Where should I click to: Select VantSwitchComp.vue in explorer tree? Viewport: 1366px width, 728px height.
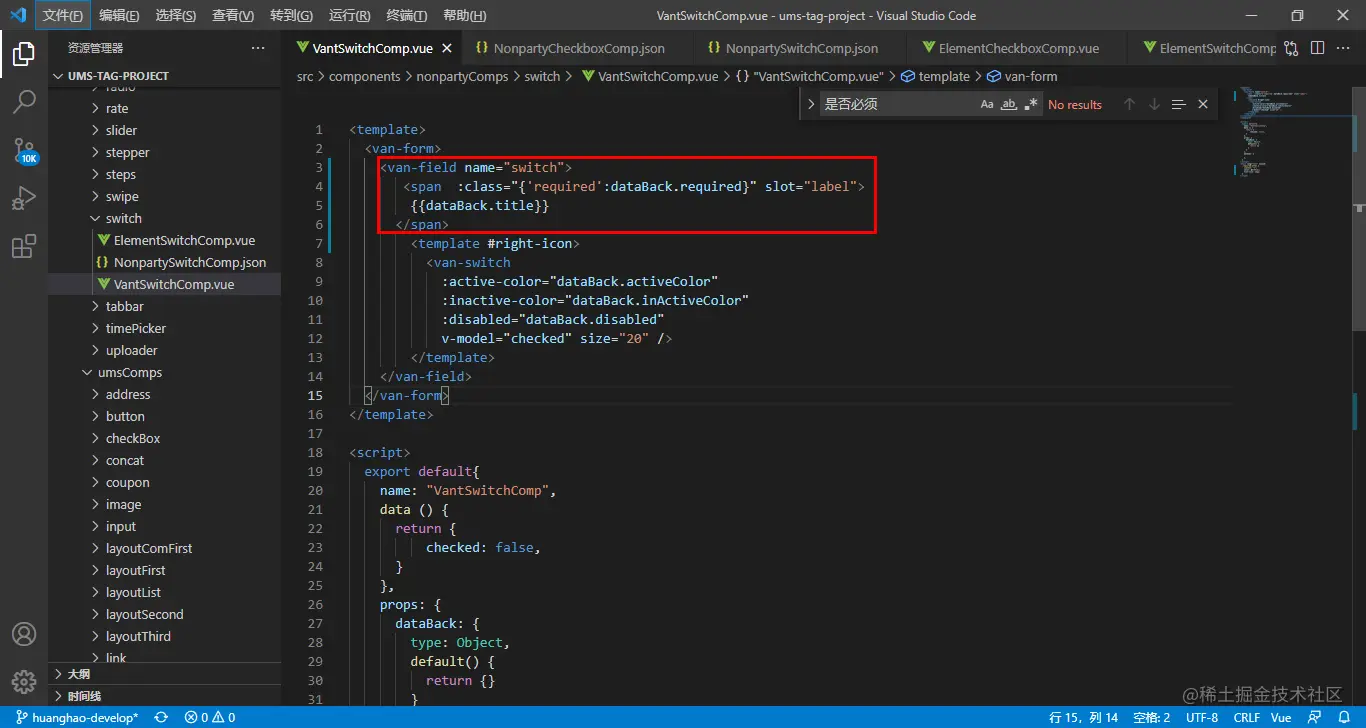click(164, 284)
